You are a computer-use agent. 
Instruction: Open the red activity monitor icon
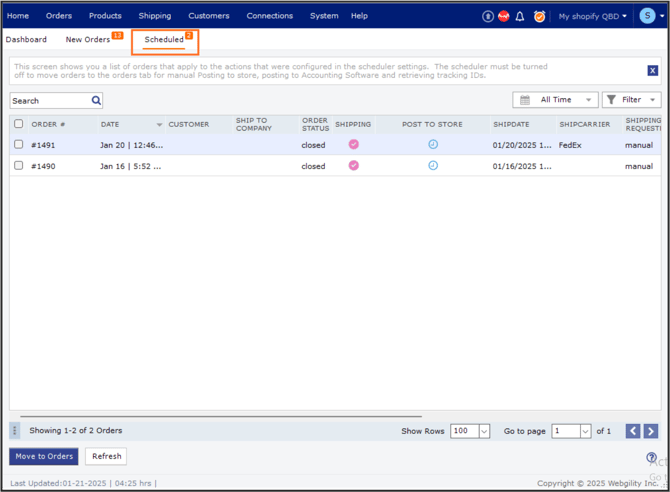[504, 16]
